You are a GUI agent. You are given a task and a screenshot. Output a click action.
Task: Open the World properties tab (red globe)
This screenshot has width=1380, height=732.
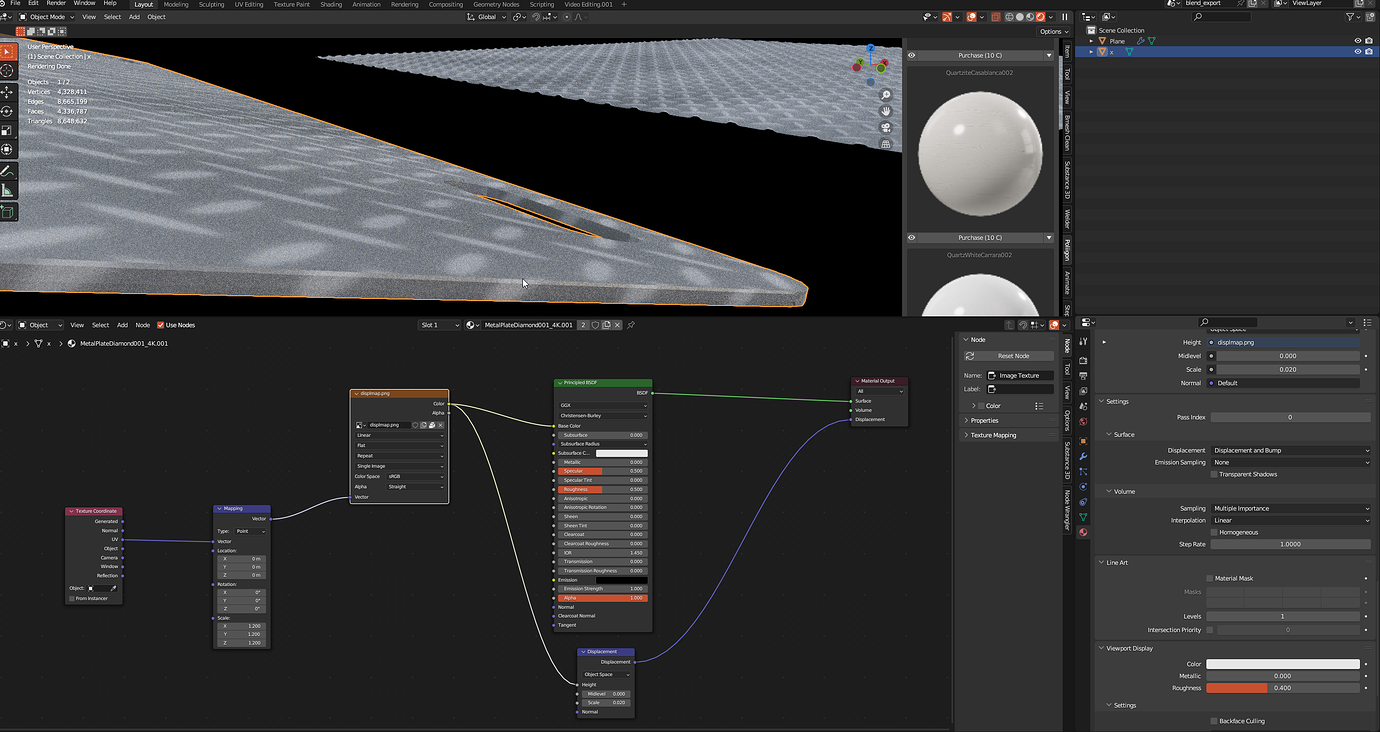pyautogui.click(x=1083, y=421)
